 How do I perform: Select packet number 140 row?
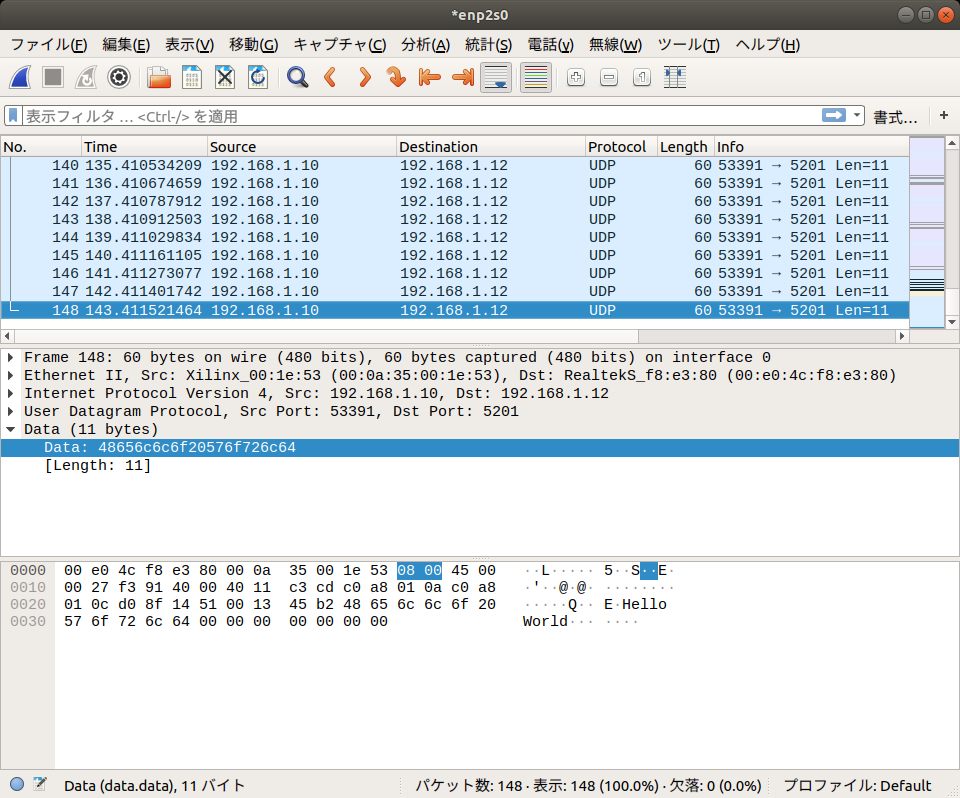coord(455,165)
